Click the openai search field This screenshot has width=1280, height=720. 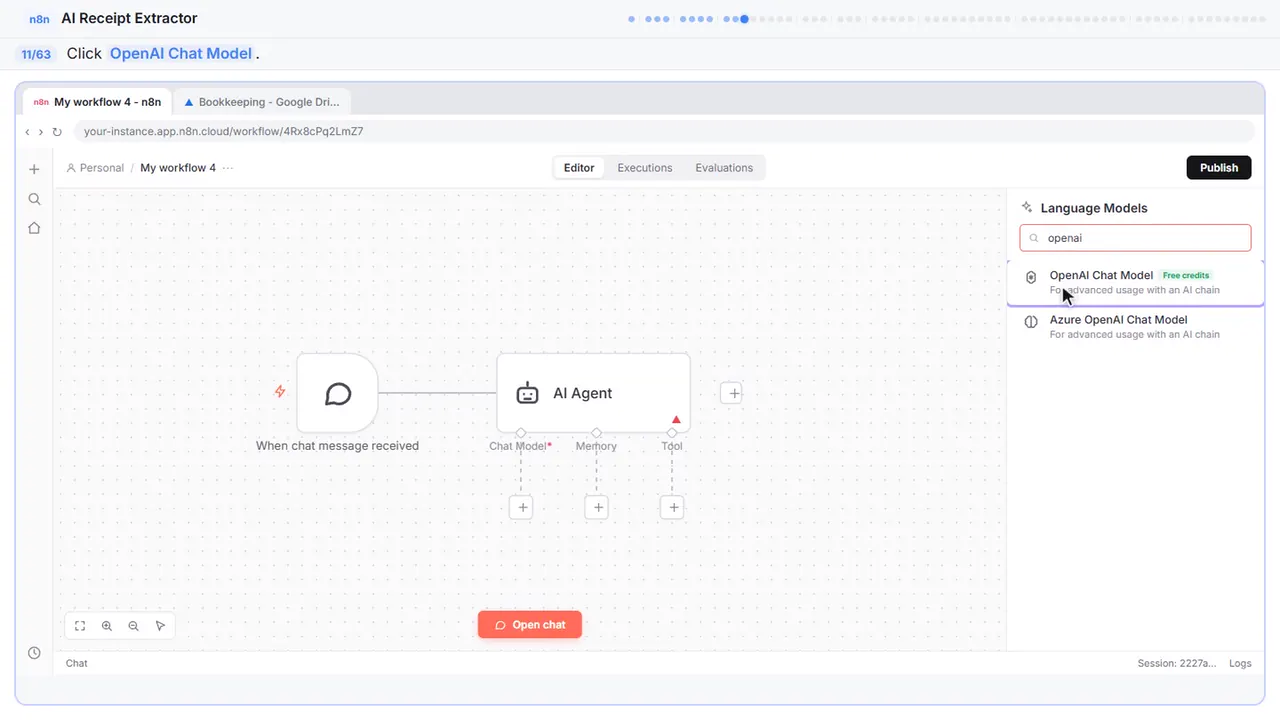coord(1135,238)
